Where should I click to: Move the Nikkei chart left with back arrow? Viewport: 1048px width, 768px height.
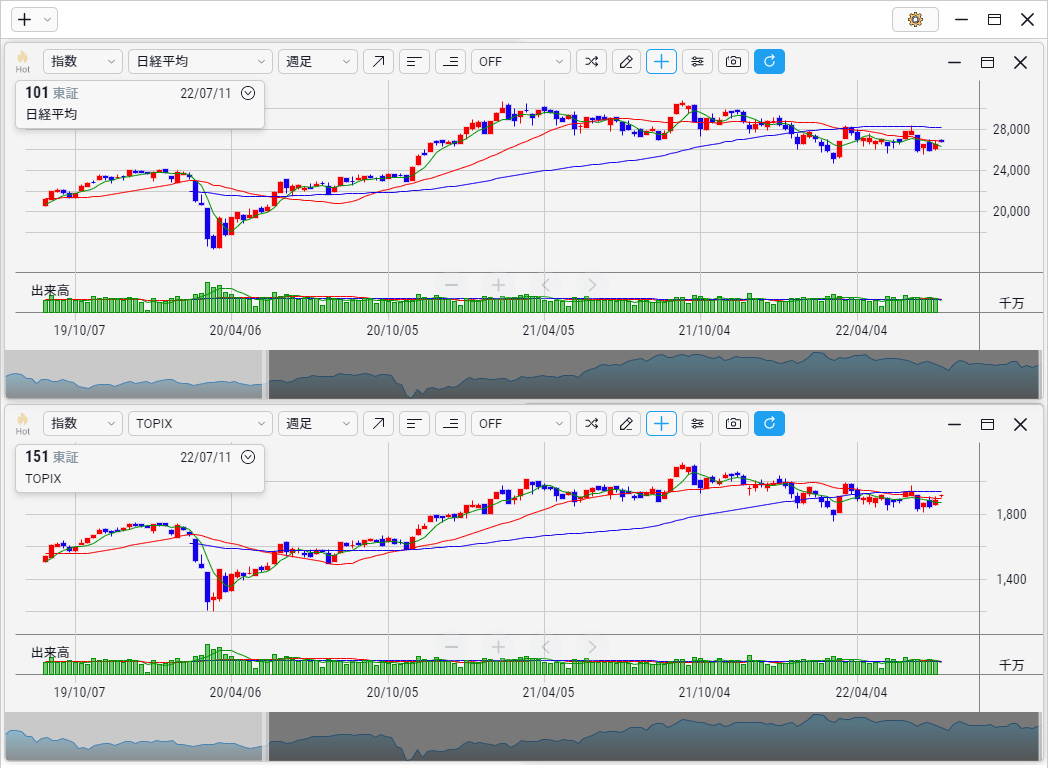545,285
